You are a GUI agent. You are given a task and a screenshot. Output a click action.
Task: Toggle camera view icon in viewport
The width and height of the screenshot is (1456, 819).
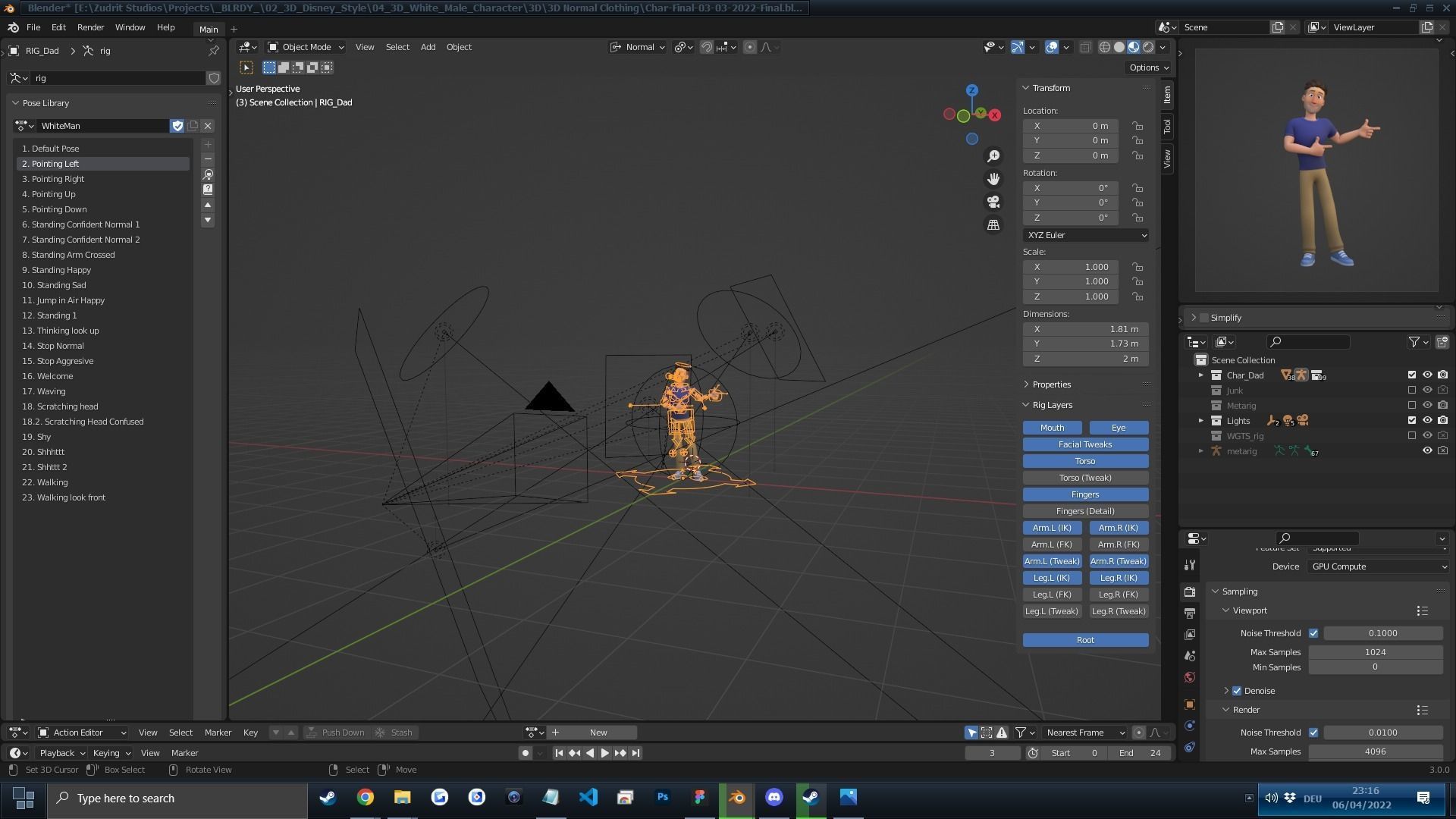(x=993, y=202)
